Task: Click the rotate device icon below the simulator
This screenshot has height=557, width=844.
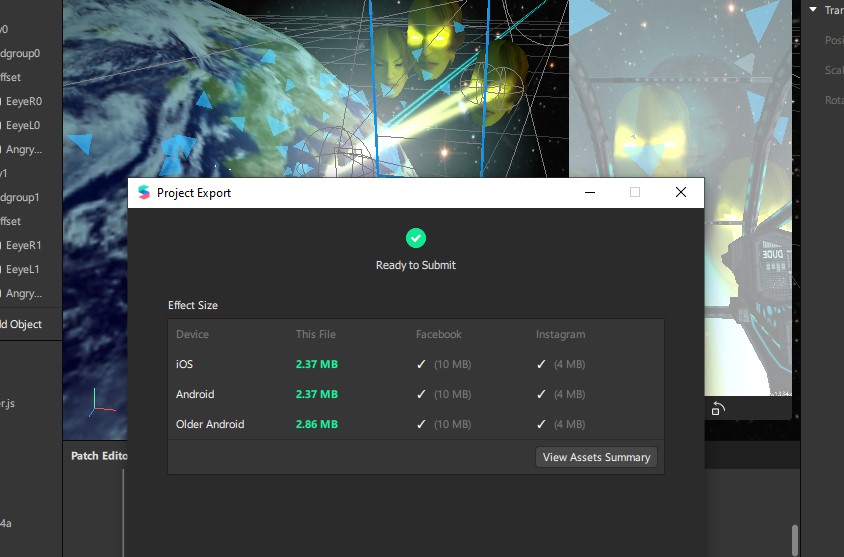Action: pyautogui.click(x=718, y=409)
